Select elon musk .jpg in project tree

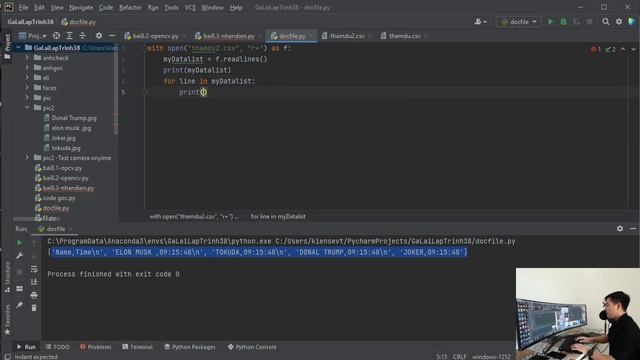pyautogui.click(x=71, y=128)
